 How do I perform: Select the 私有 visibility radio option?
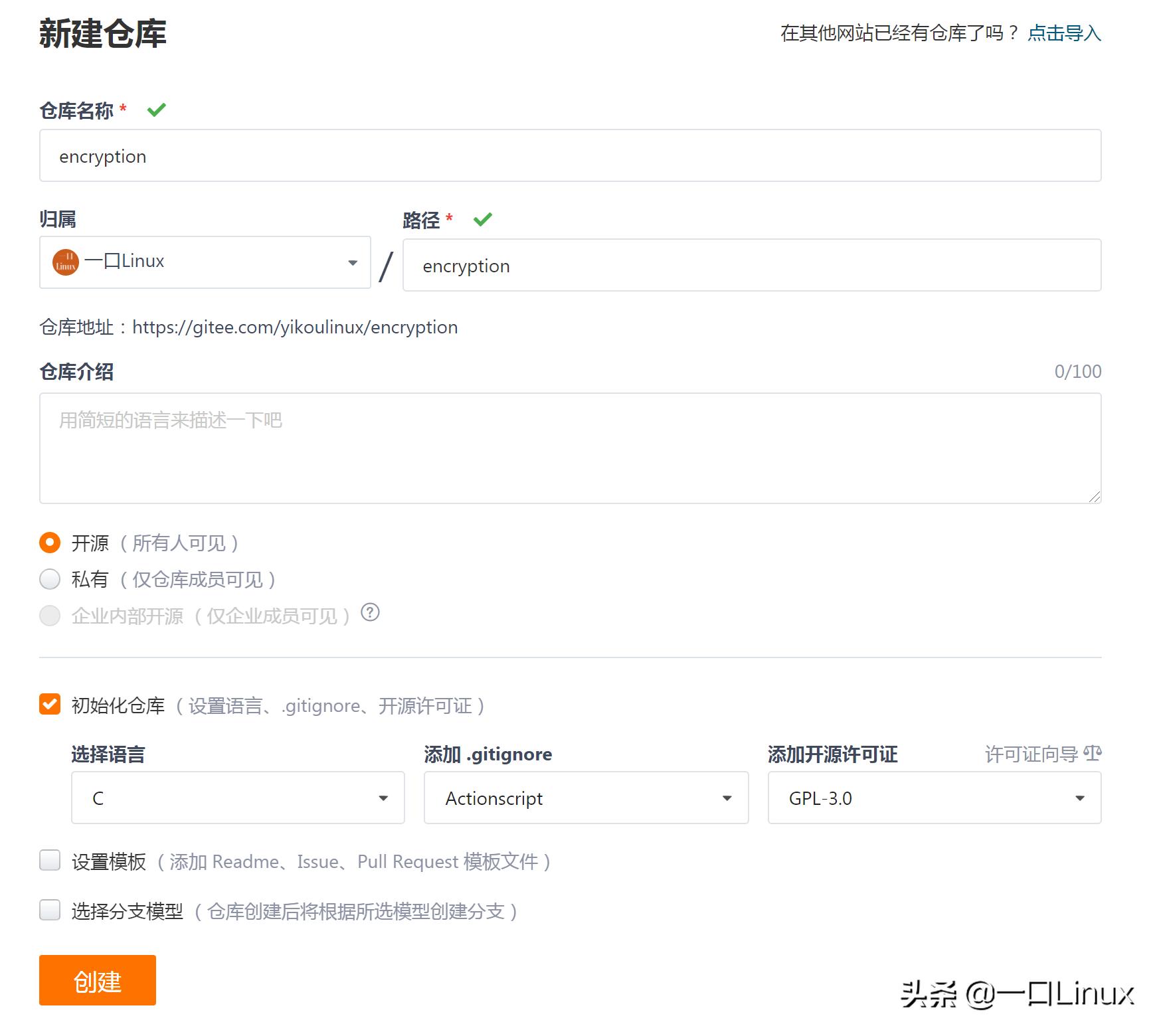click(x=50, y=578)
